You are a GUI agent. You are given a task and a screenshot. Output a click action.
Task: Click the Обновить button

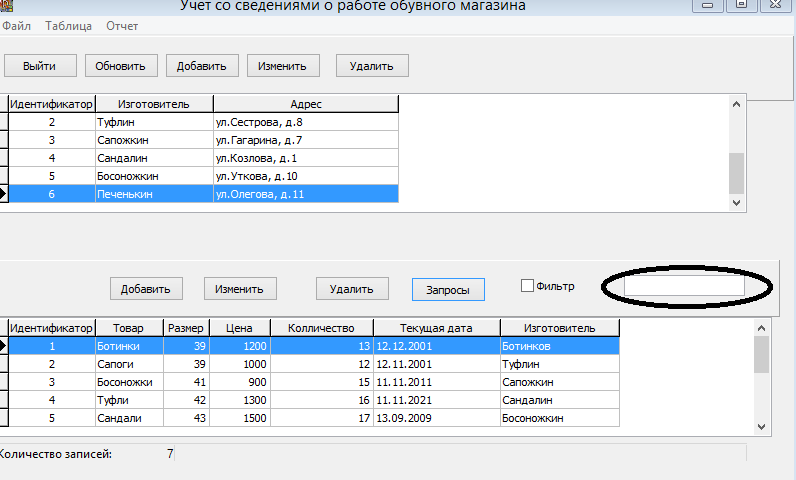(121, 66)
